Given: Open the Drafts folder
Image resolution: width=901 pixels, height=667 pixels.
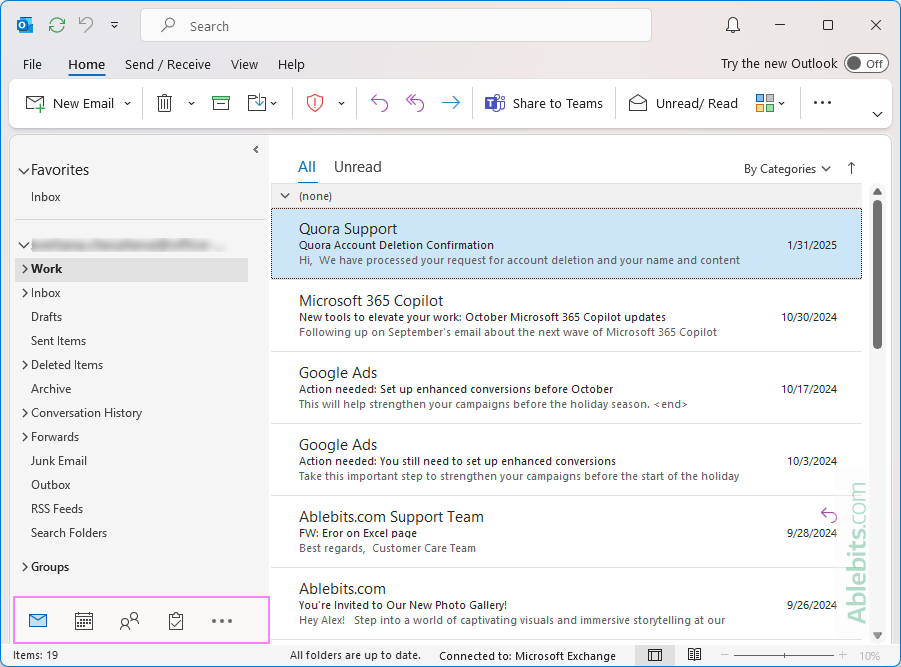Looking at the screenshot, I should pyautogui.click(x=47, y=317).
